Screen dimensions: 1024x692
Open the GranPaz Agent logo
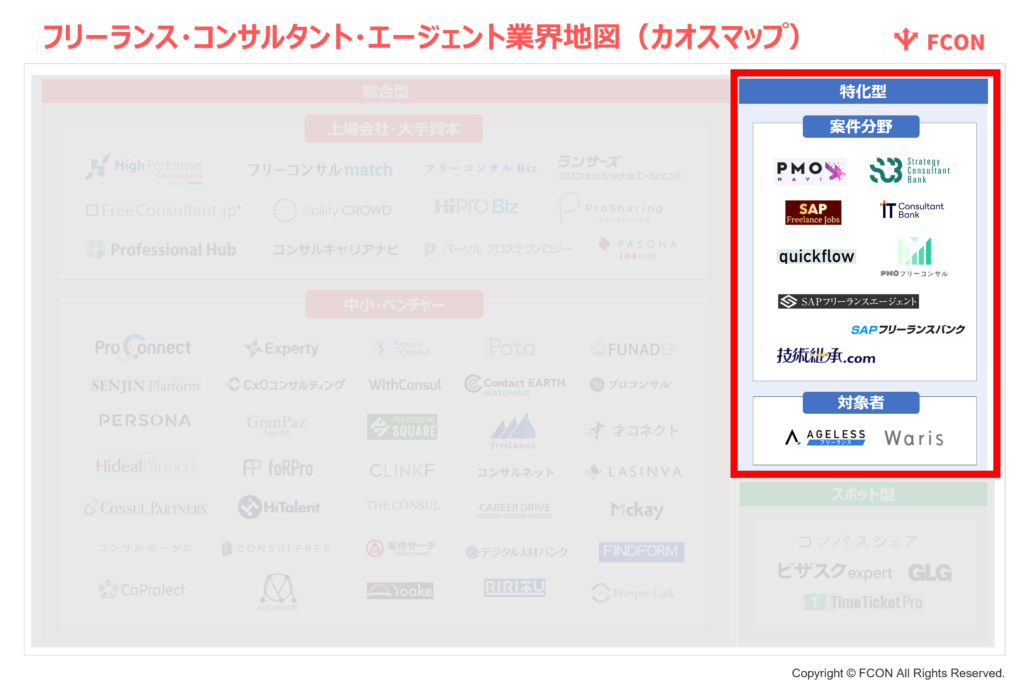(276, 425)
